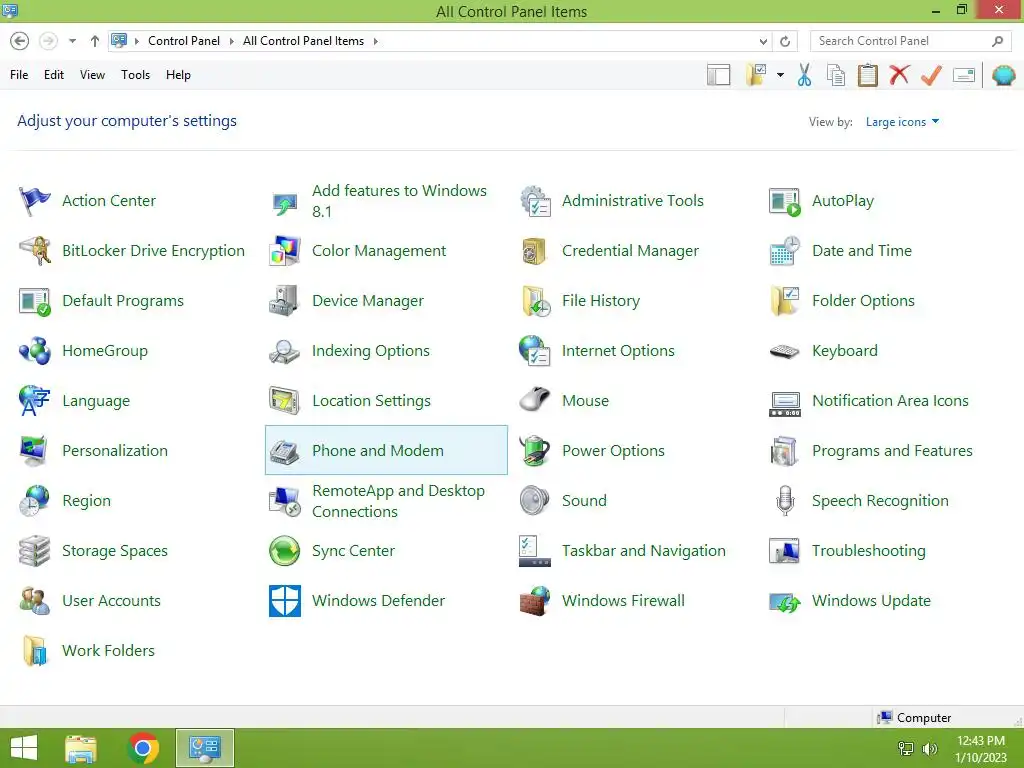
Task: Open the recent locations arrow dropdown
Action: click(72, 41)
